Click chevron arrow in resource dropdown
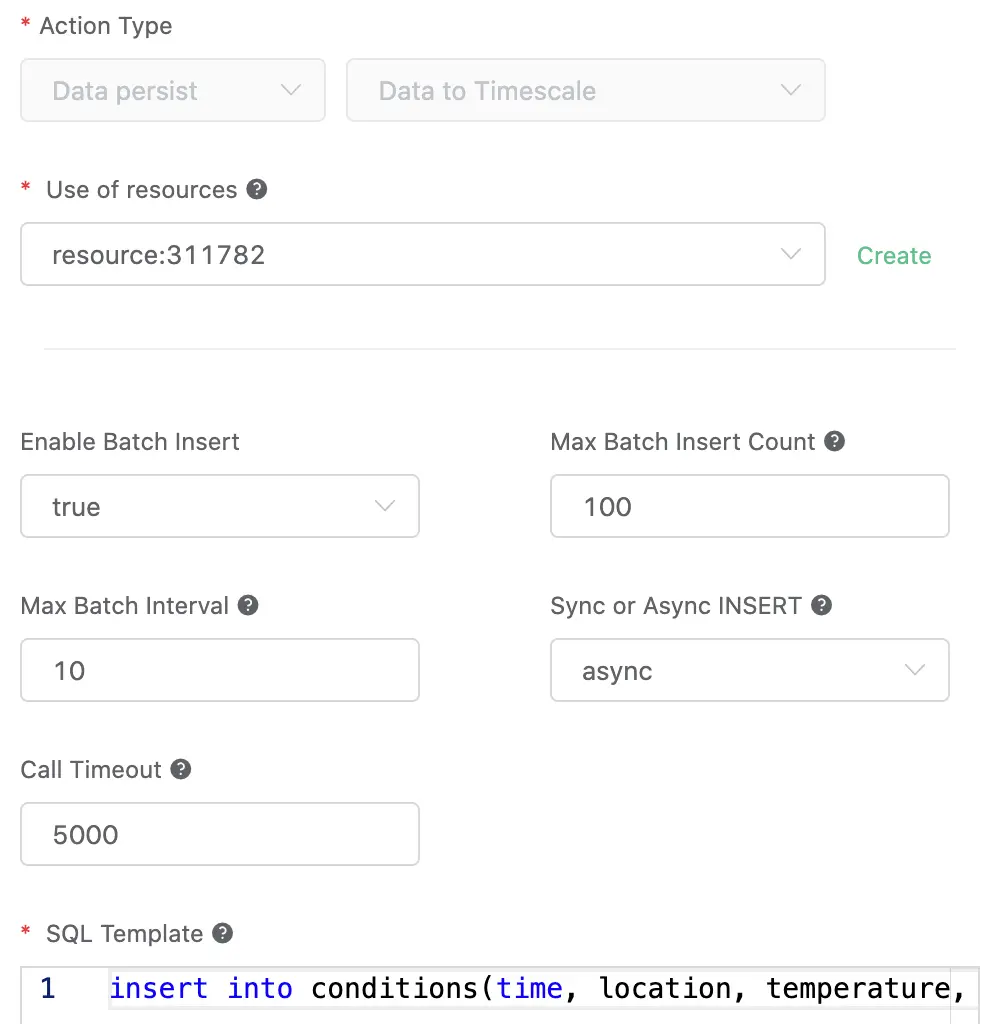Screen dimensions: 990x1024 click(791, 254)
